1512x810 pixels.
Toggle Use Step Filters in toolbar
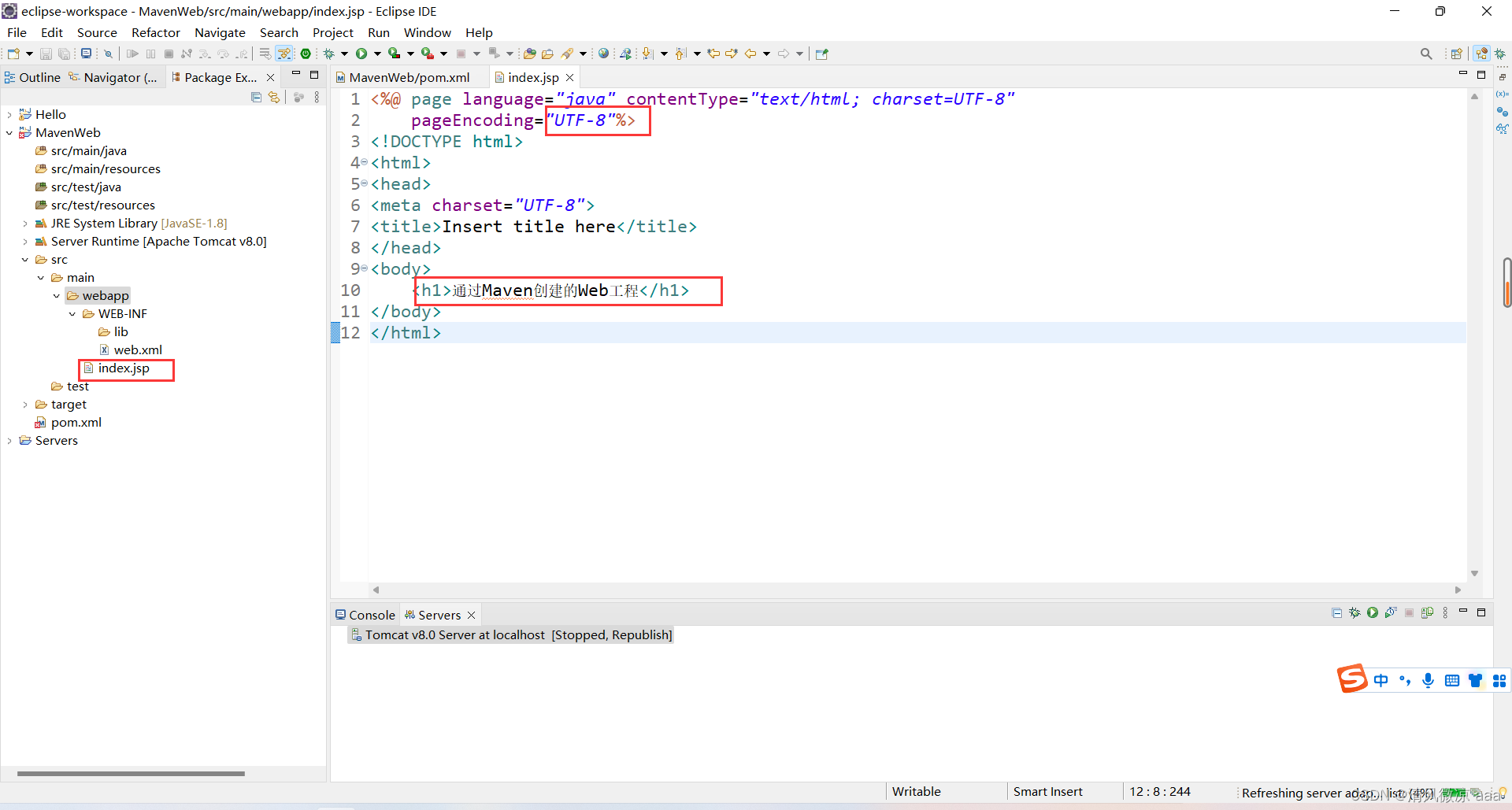pyautogui.click(x=283, y=54)
